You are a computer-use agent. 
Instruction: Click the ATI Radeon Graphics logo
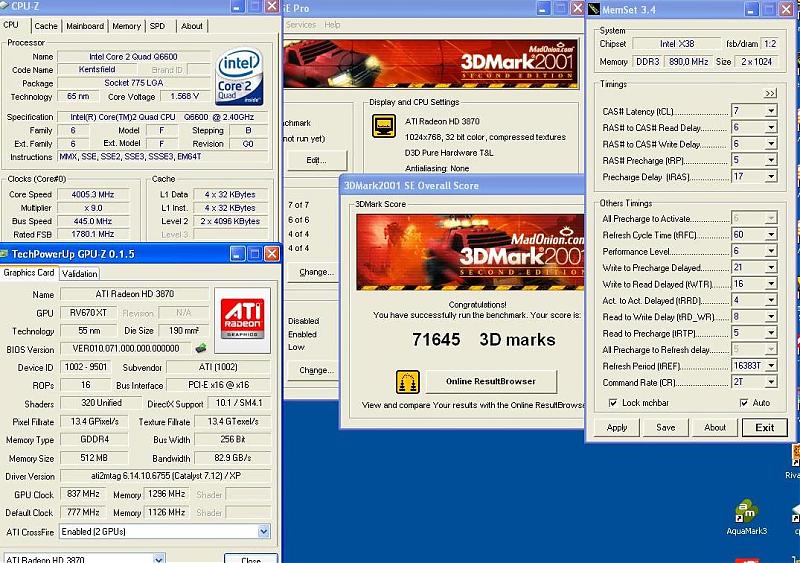242,319
